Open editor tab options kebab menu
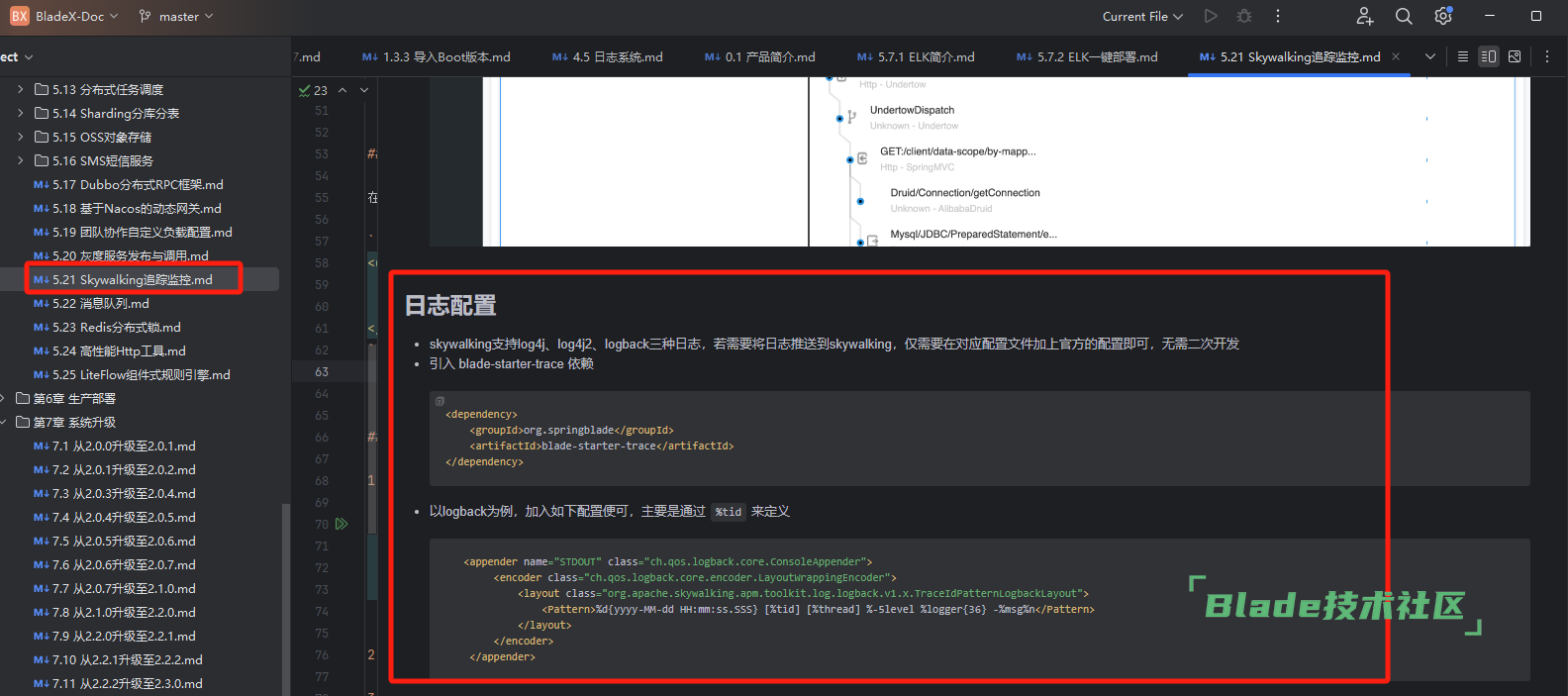 click(x=1547, y=56)
